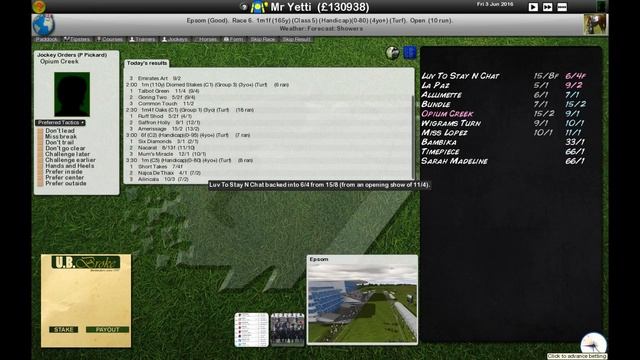This screenshot has width=640, height=360.
Task: Click the PAYOUT button on betting slip
Action: [107, 329]
